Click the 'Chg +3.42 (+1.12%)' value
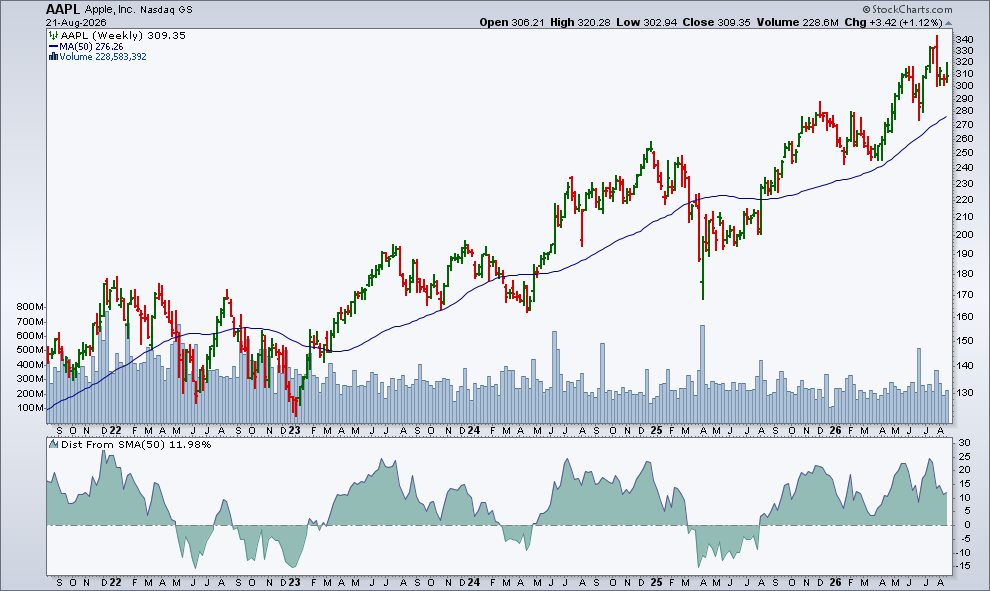The image size is (990, 591). click(893, 22)
